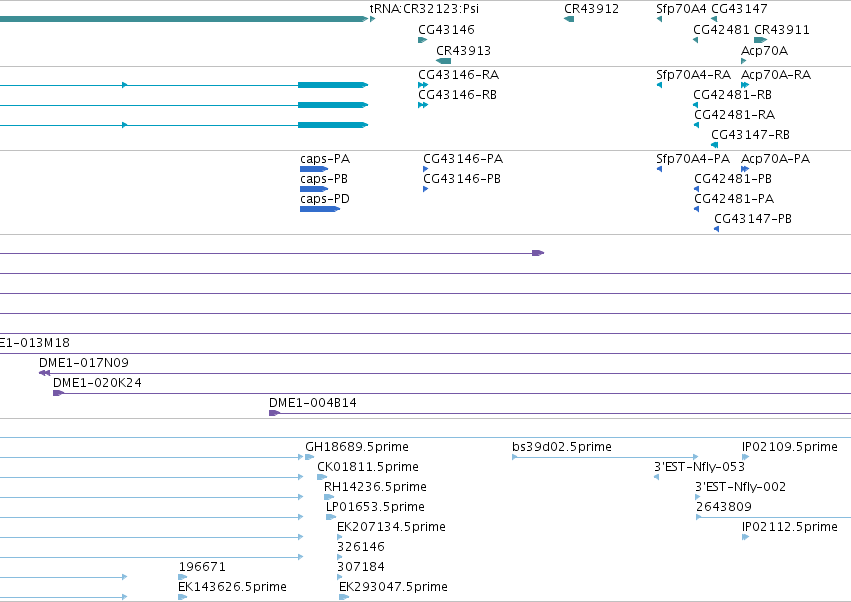Click the Sfp70A4-RA transcript label

693,74
